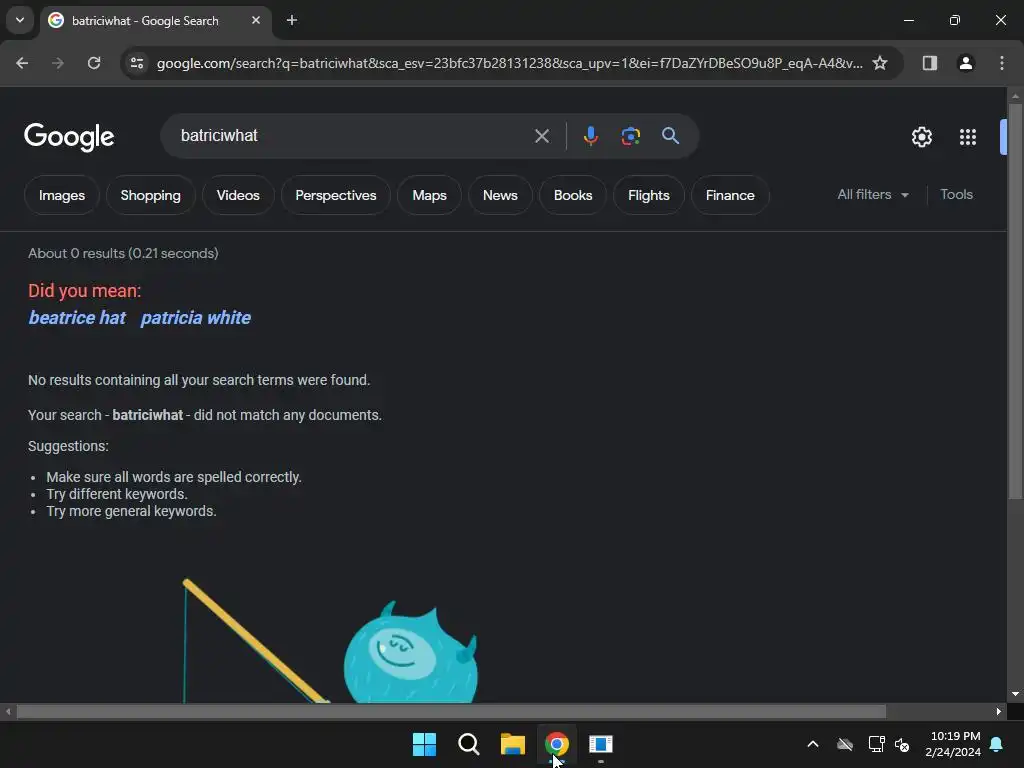Screen dimensions: 1024x768
Task: Click the horizontal scrollbar thumb
Action: [451, 711]
